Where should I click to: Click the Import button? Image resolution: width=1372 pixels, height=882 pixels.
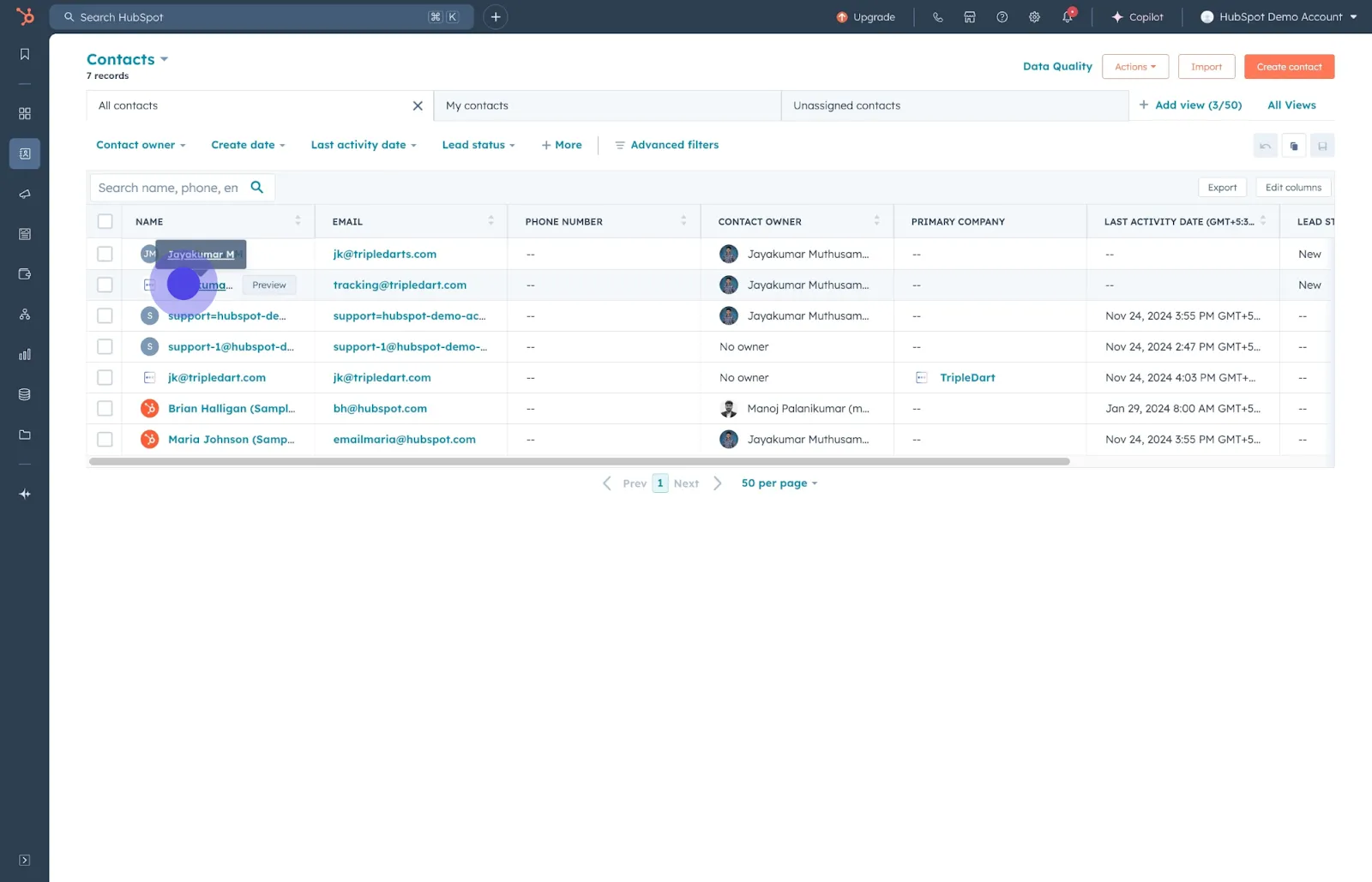(1207, 67)
